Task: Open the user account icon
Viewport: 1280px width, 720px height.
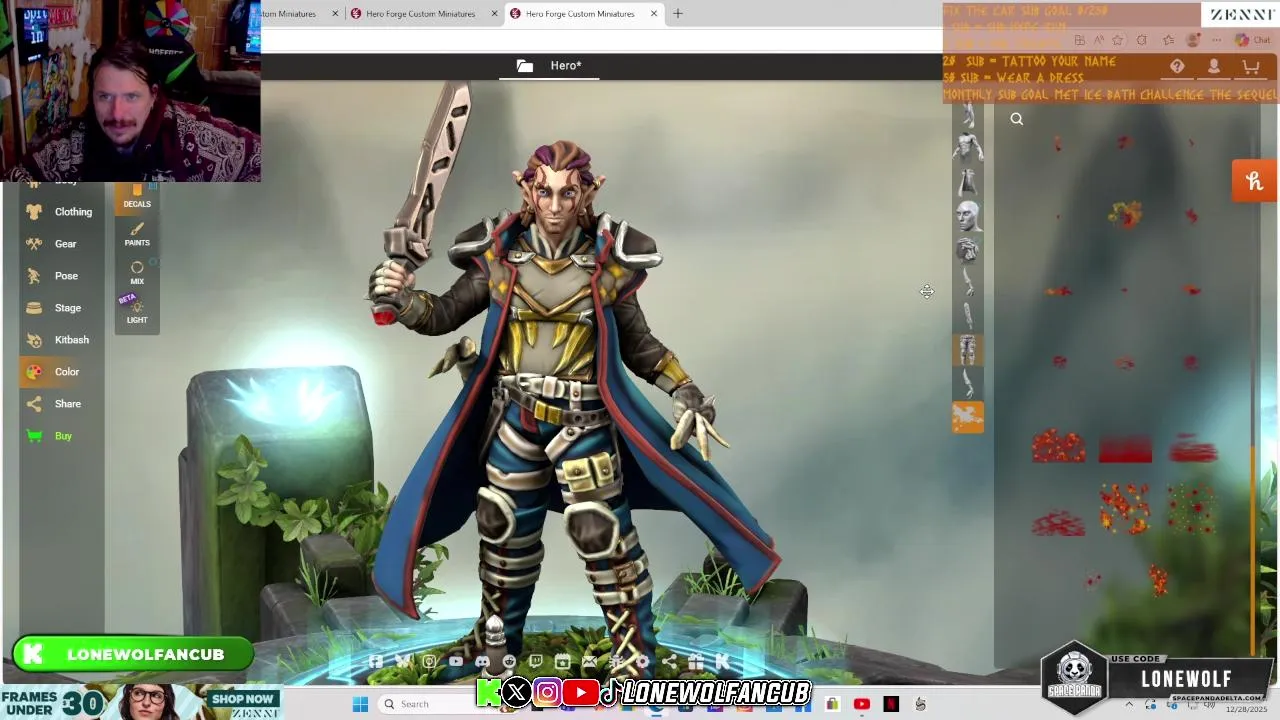Action: tap(1214, 67)
